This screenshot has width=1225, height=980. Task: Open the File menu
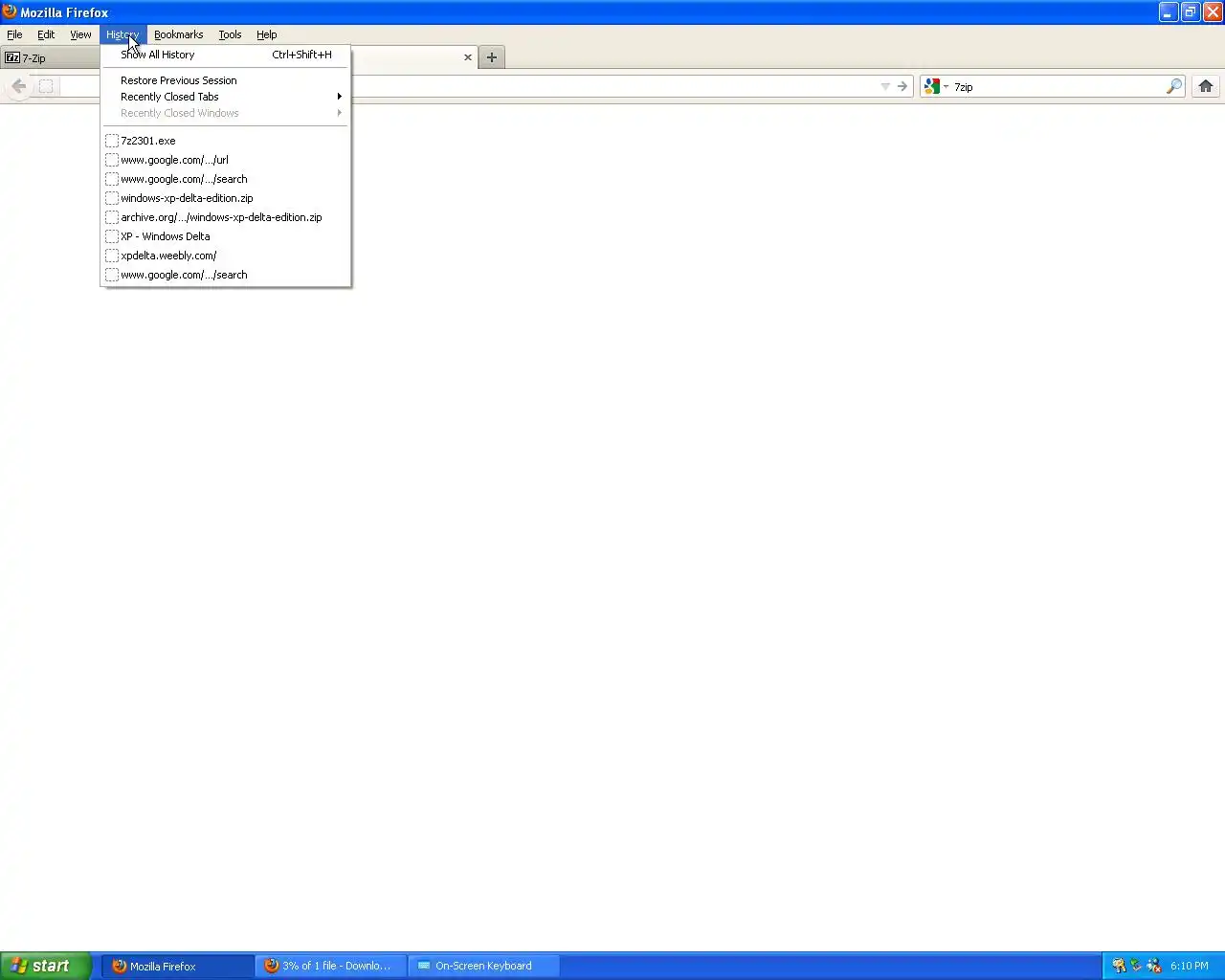14,34
